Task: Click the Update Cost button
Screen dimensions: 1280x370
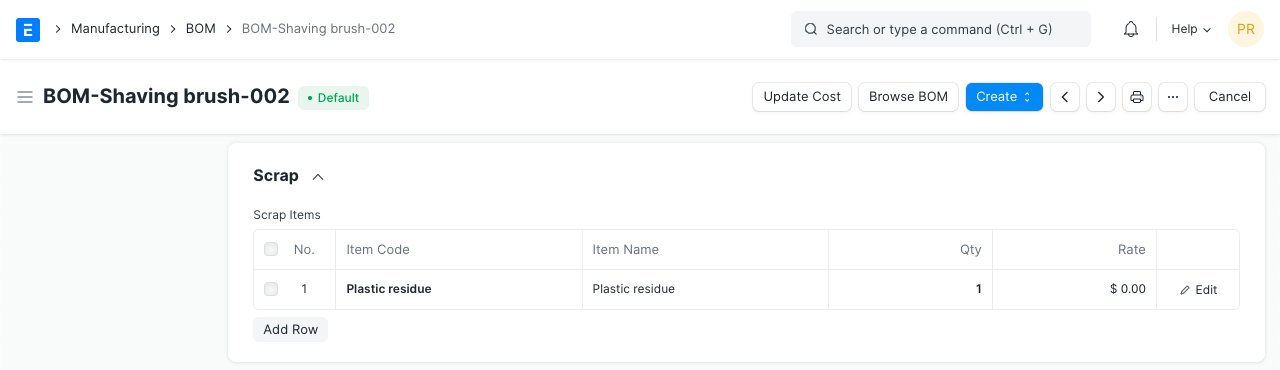Action: 802,97
